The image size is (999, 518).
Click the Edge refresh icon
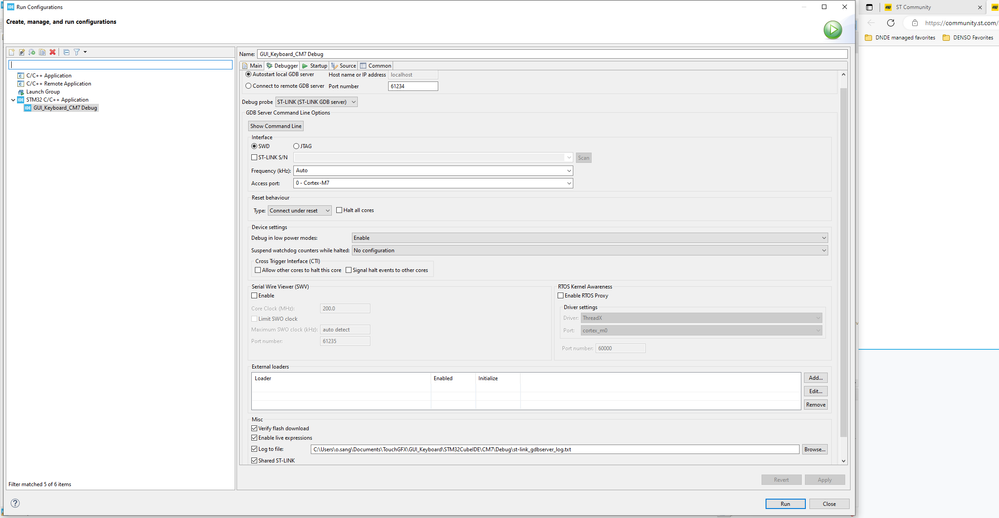coord(891,22)
